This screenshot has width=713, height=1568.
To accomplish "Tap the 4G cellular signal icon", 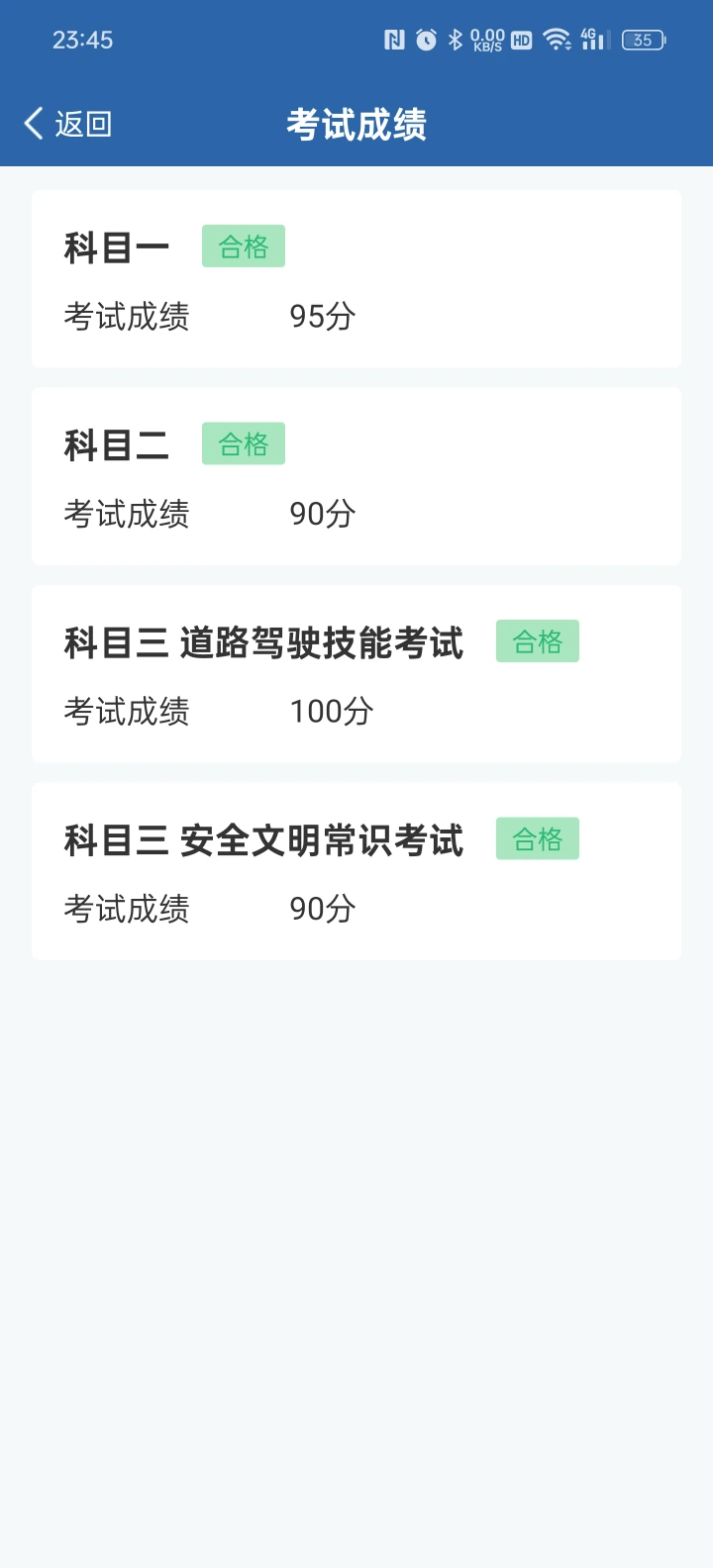I will (x=595, y=40).
